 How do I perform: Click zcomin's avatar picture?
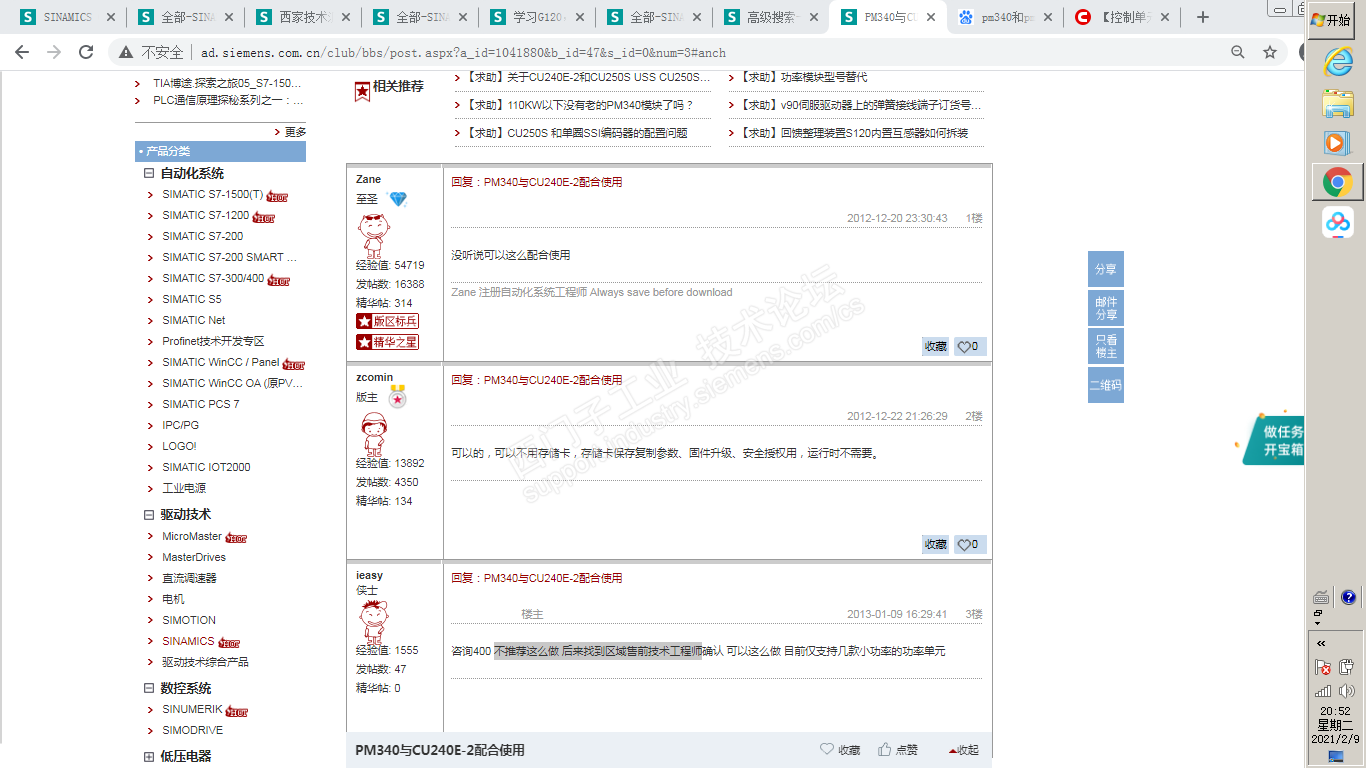(x=373, y=433)
